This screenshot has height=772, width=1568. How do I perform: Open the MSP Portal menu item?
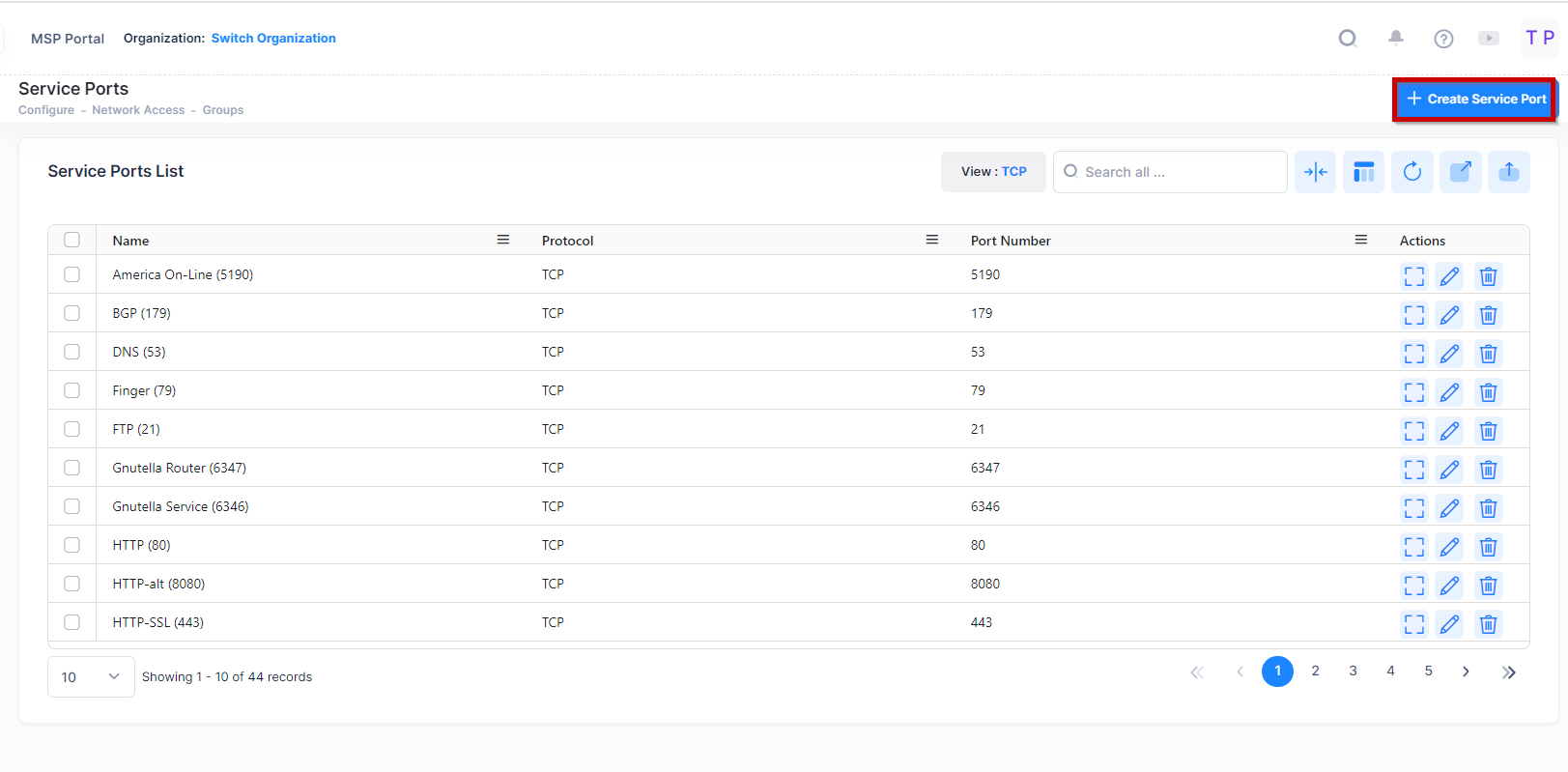[x=68, y=39]
